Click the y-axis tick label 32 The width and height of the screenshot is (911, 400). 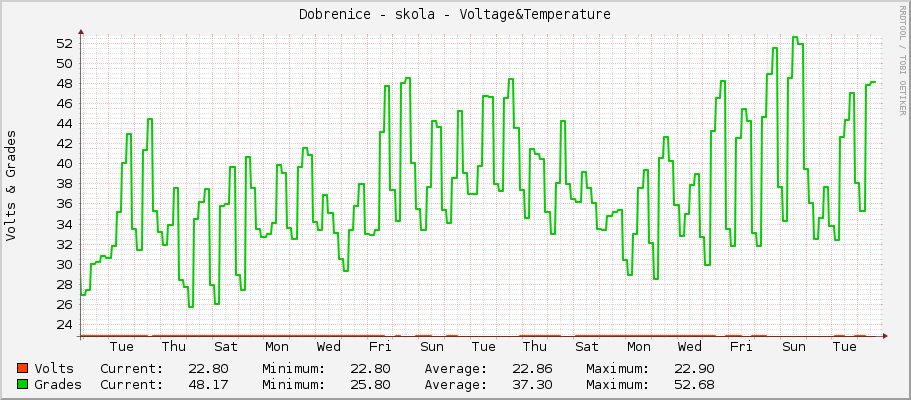(x=64, y=244)
